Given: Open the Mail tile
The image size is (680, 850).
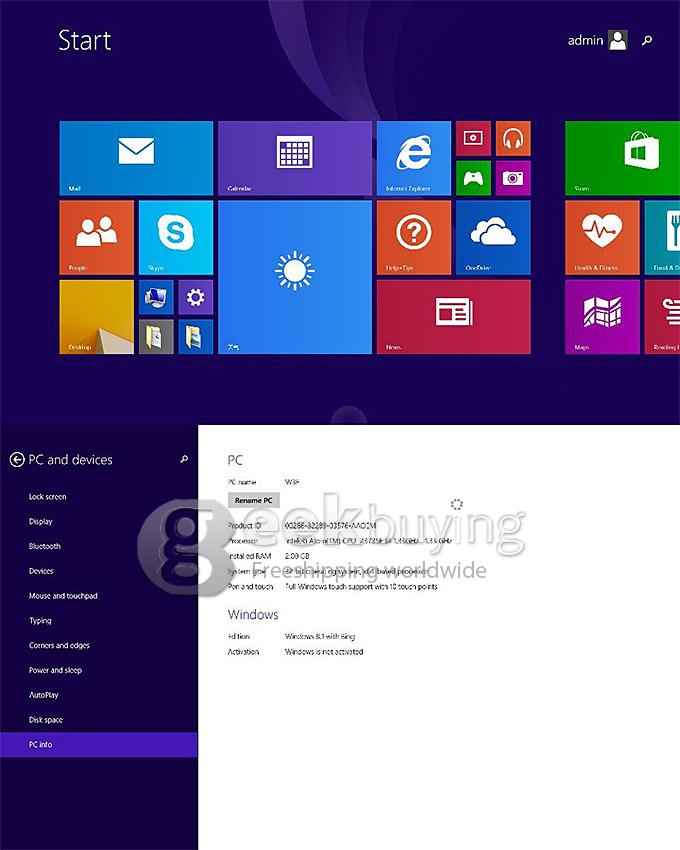Looking at the screenshot, I should point(136,158).
